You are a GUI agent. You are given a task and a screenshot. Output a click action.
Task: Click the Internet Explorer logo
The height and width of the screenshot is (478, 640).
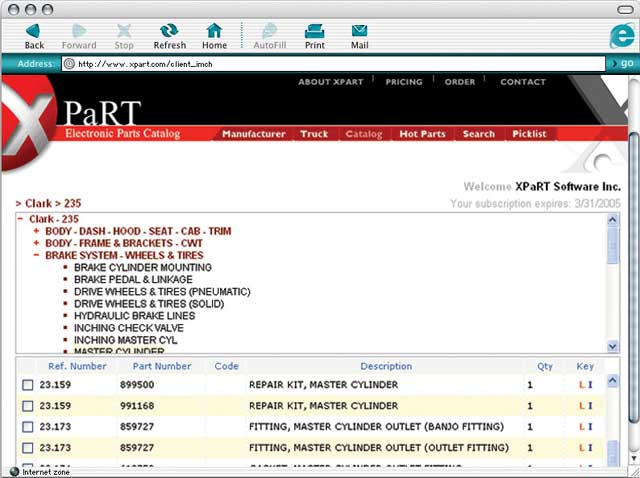click(622, 36)
